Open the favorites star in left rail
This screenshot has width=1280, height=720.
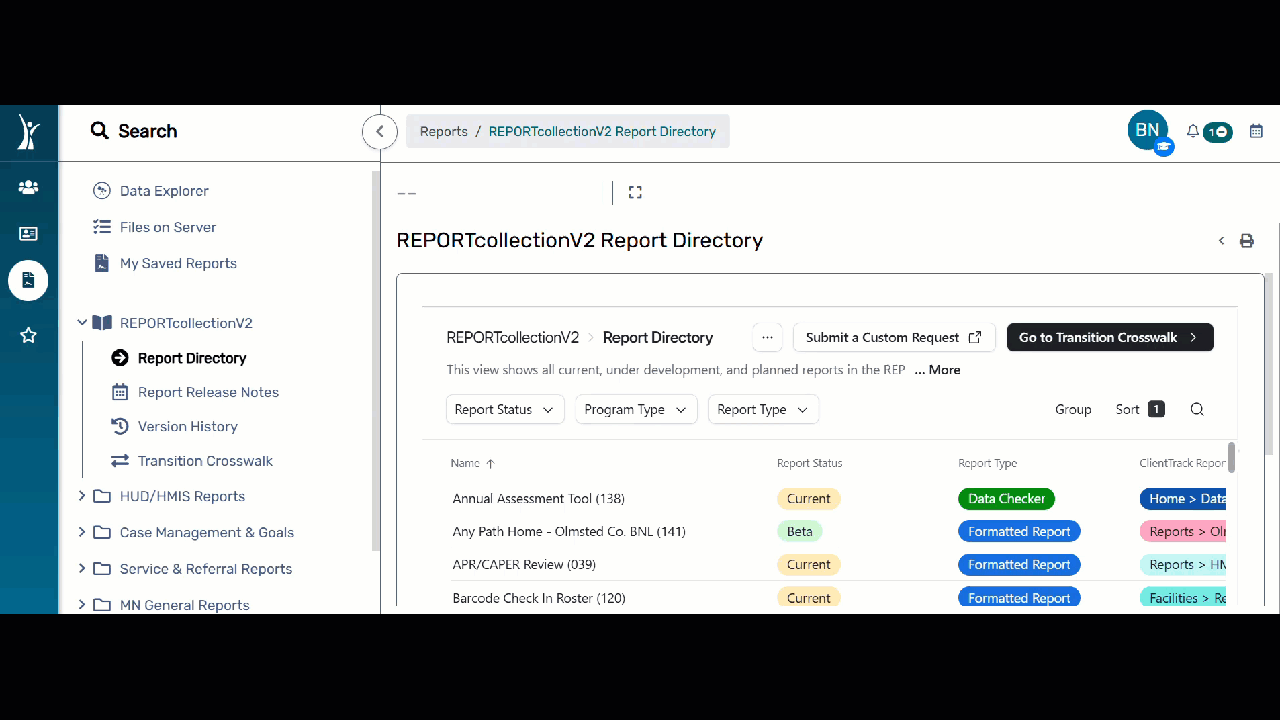(28, 335)
